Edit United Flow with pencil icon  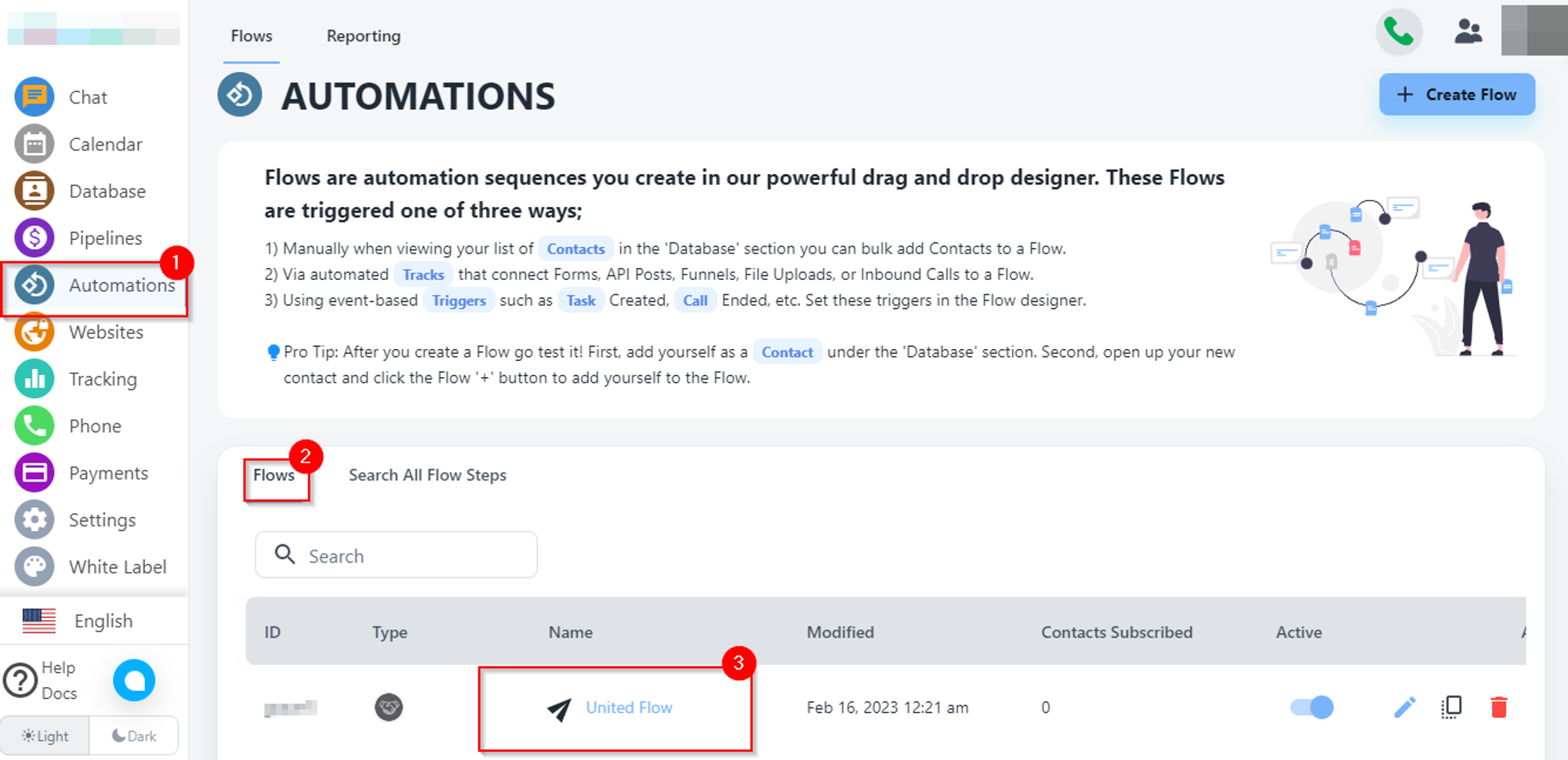[x=1404, y=707]
